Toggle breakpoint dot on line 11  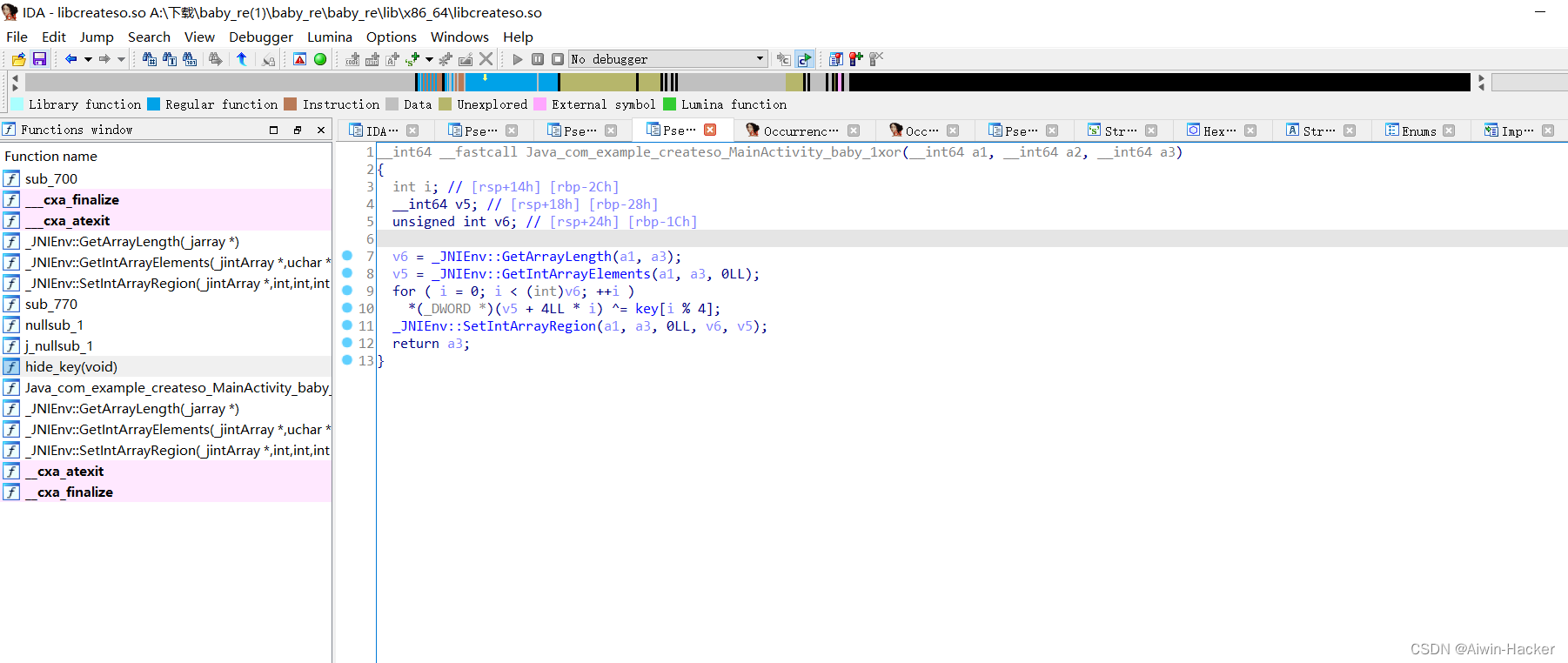(x=347, y=325)
